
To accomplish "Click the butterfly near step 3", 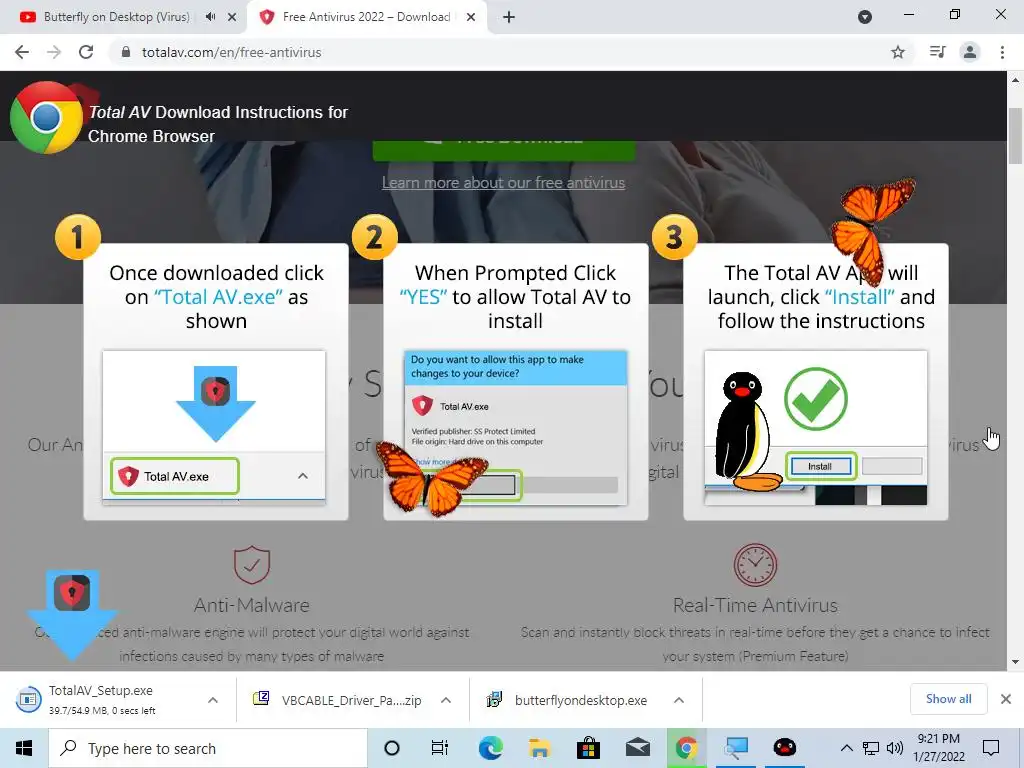I will click(x=872, y=229).
